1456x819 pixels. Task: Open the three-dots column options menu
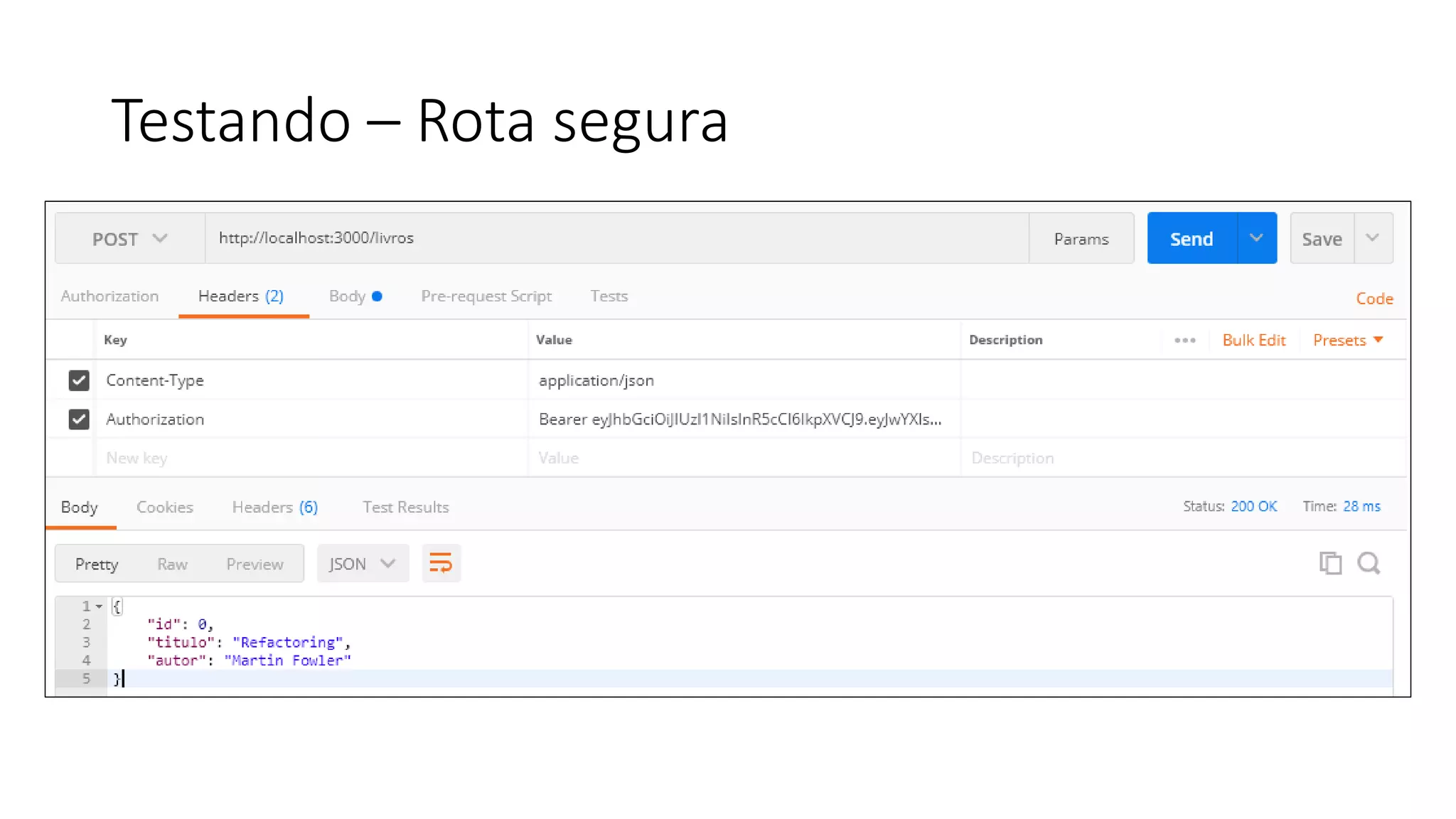point(1184,341)
